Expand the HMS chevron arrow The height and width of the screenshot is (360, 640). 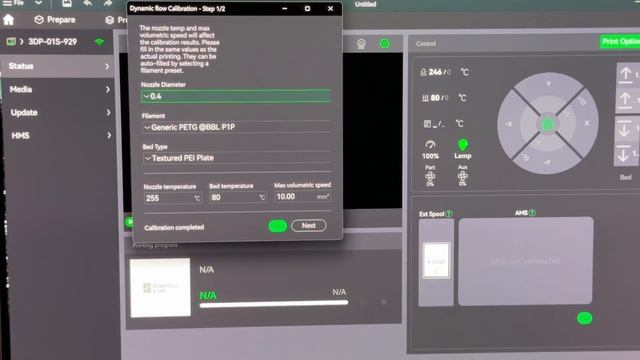pyautogui.click(x=109, y=135)
